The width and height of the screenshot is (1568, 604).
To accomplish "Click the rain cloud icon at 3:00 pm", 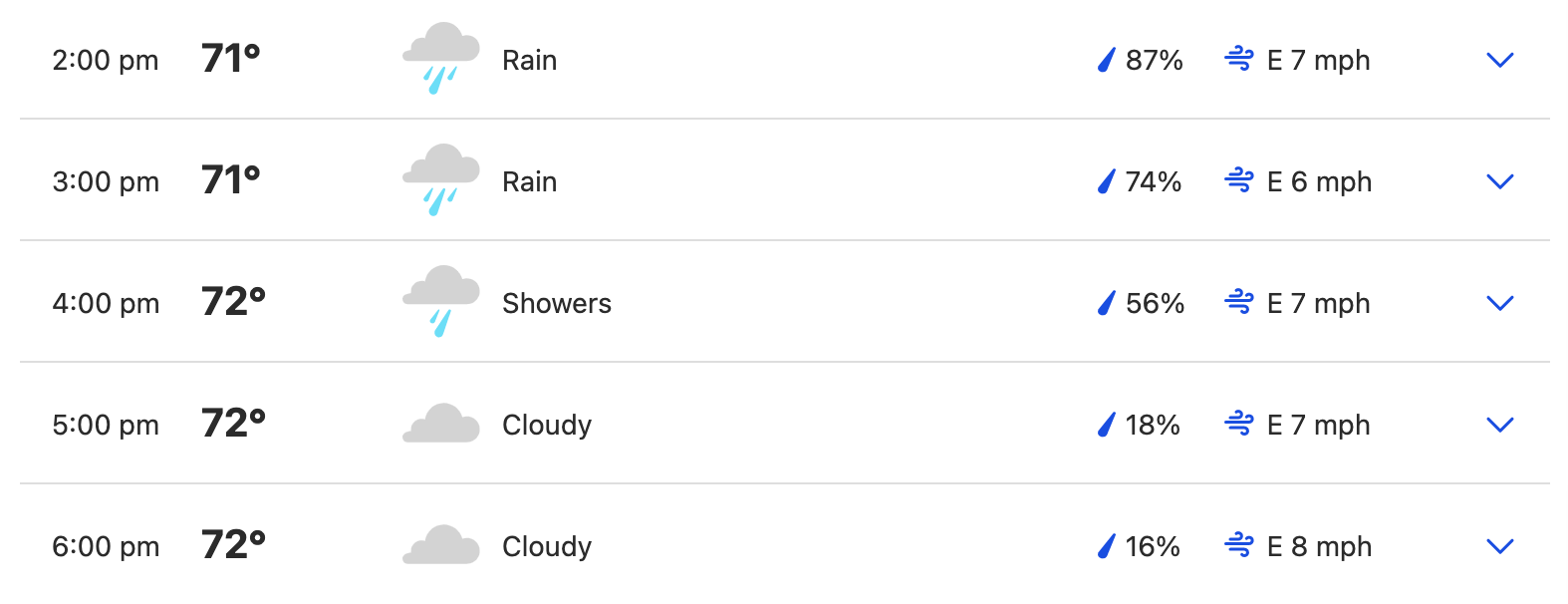I will (441, 180).
